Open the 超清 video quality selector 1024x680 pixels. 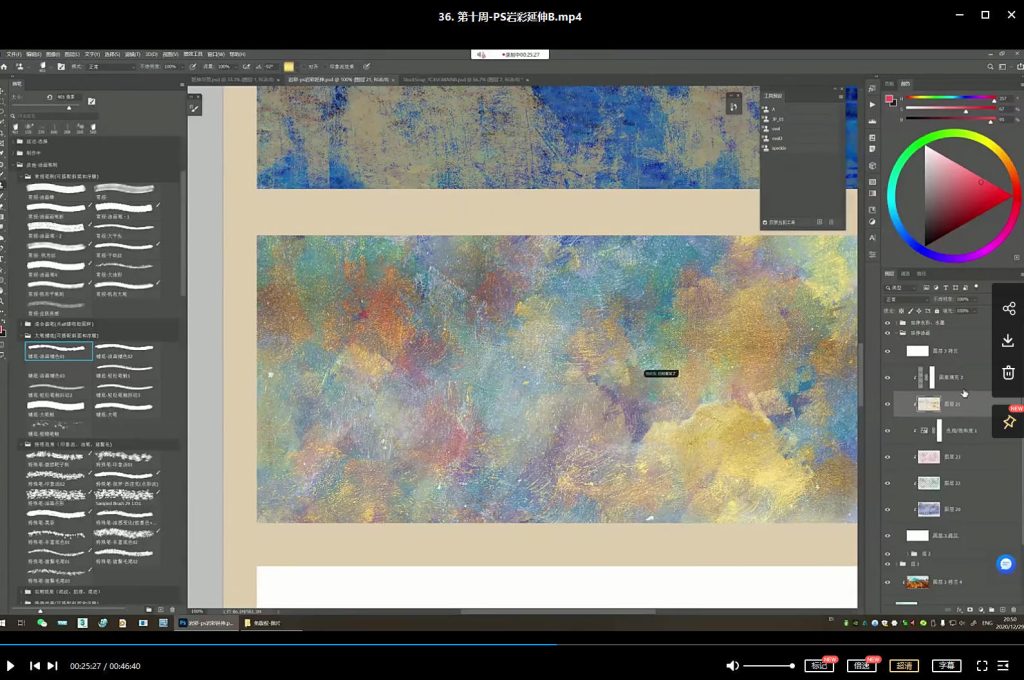coord(904,666)
